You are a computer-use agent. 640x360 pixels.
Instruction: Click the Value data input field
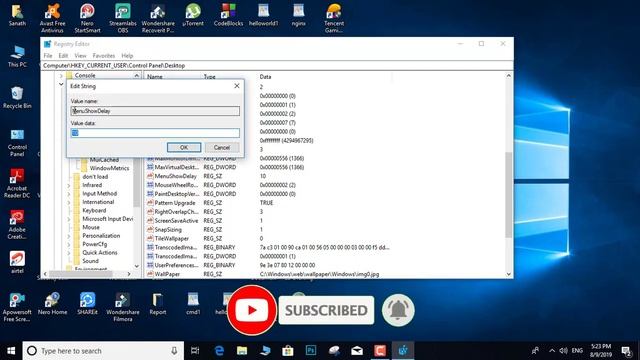(155, 133)
